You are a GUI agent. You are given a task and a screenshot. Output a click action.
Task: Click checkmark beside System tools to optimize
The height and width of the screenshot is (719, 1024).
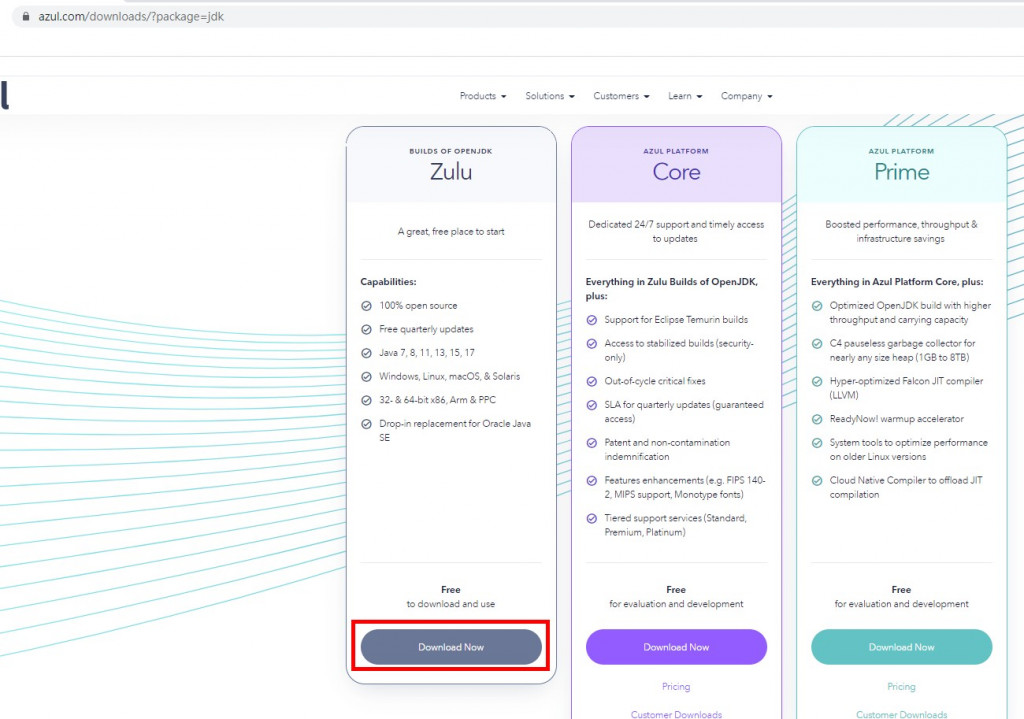pyautogui.click(x=817, y=443)
